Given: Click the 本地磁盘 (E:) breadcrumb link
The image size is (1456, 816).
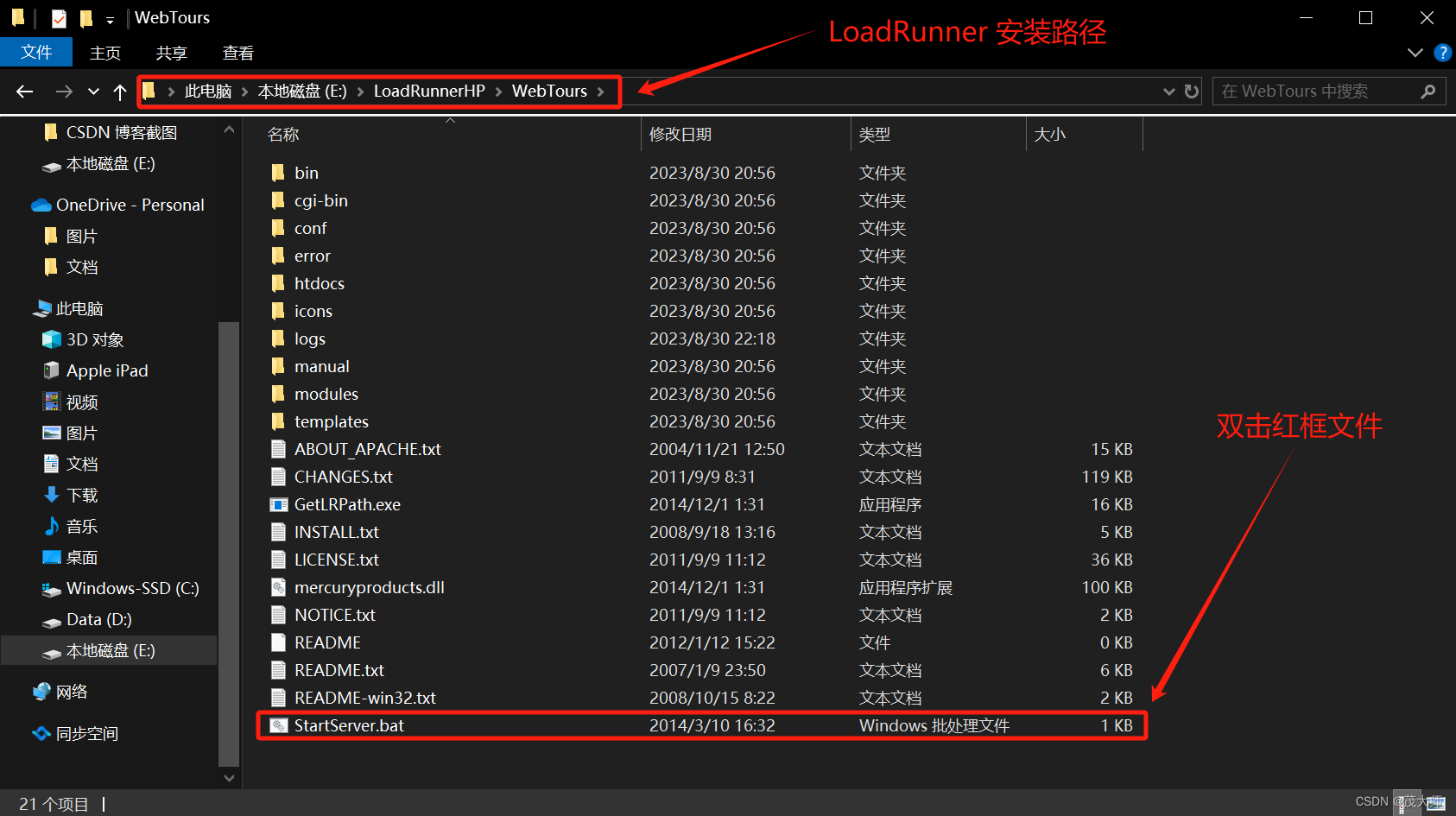Looking at the screenshot, I should point(302,91).
